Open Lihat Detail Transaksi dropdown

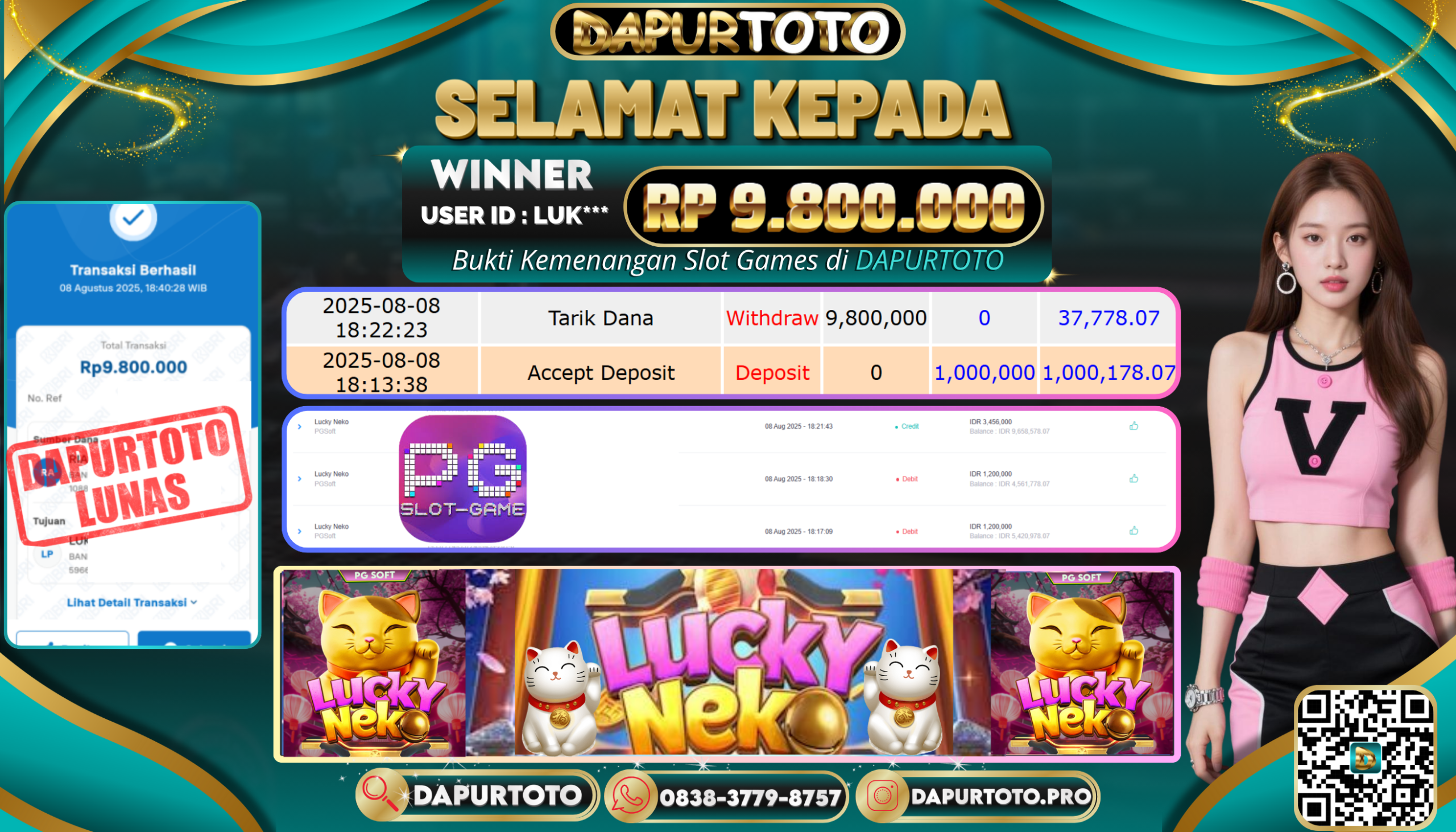(132, 602)
